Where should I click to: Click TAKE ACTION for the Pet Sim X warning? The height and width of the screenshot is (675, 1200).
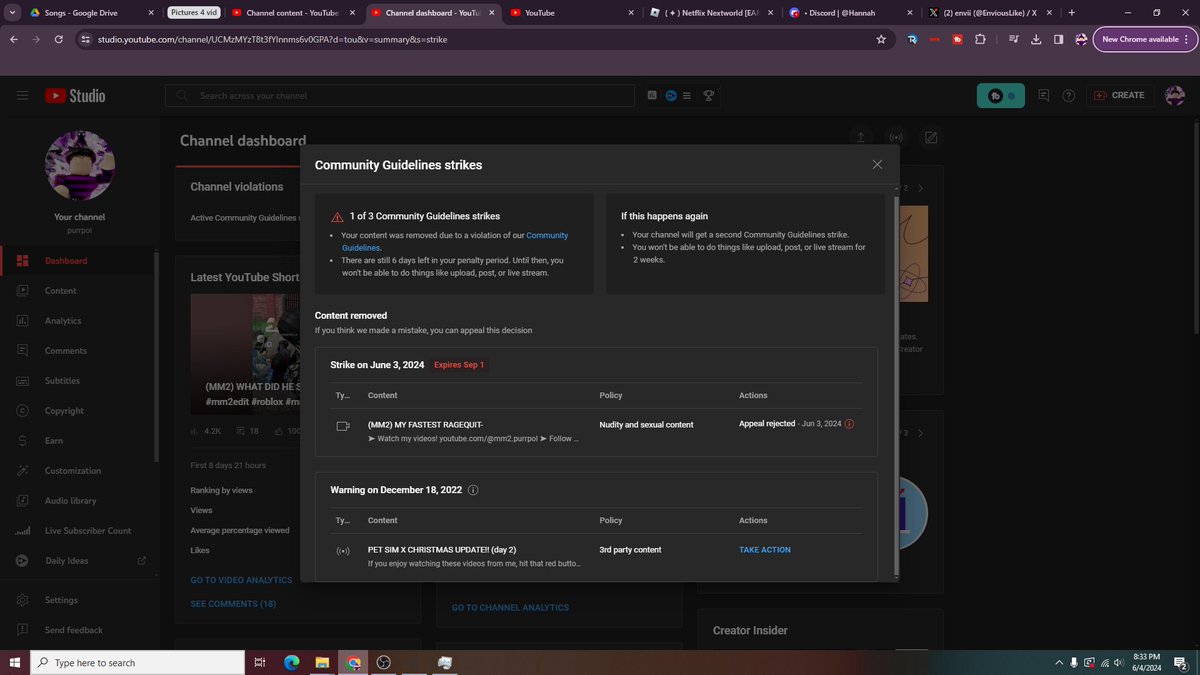click(765, 550)
